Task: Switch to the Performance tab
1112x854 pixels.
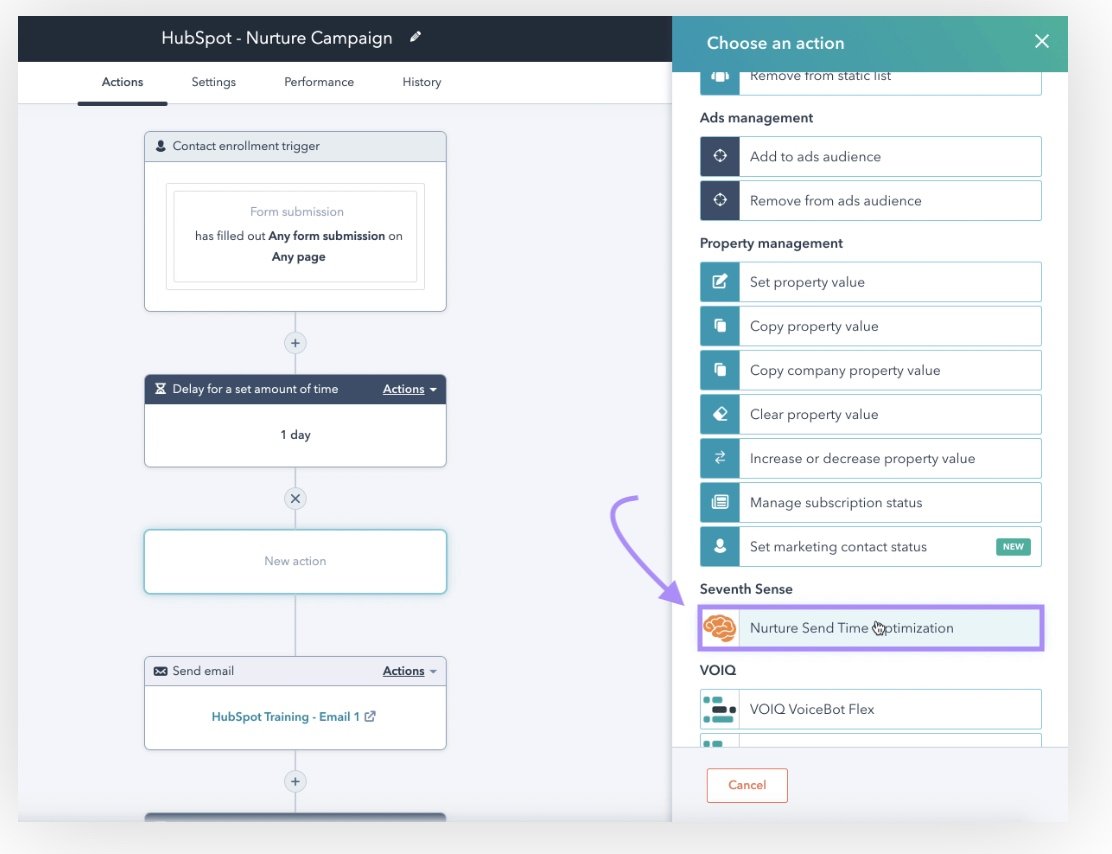Action: tap(318, 82)
